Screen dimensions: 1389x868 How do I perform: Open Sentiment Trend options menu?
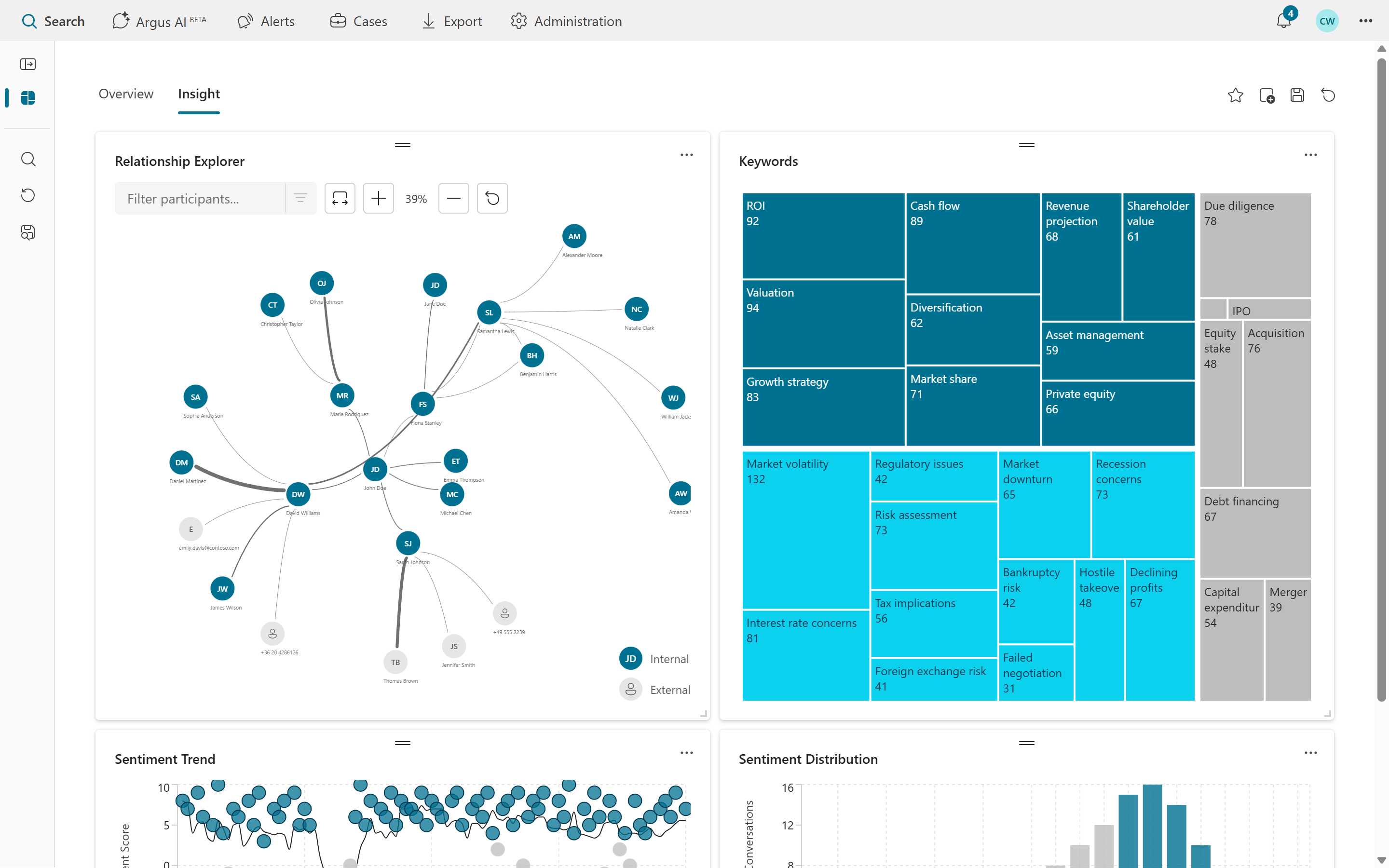[686, 753]
